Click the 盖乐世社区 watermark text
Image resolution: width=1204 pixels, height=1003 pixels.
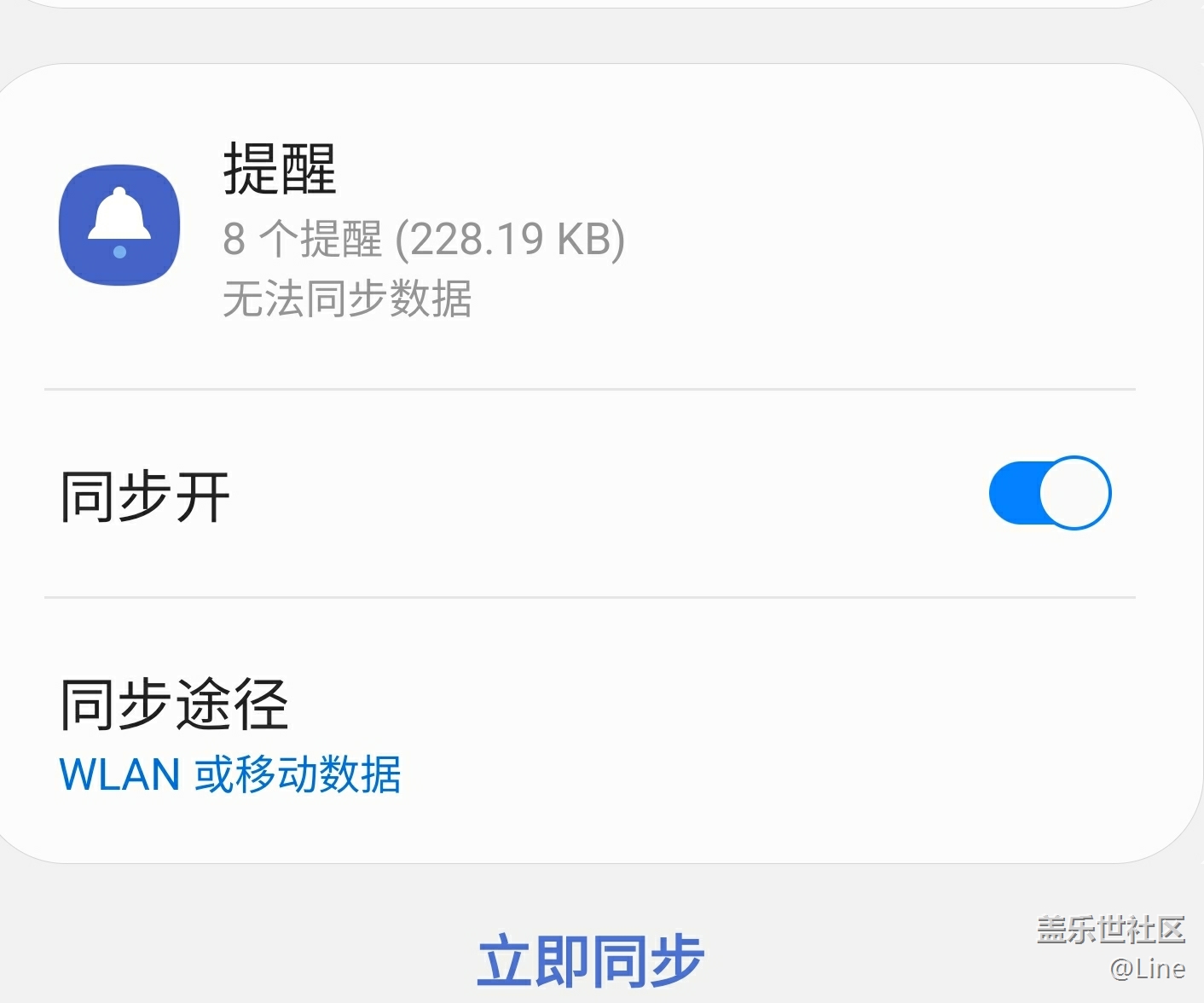[1111, 930]
